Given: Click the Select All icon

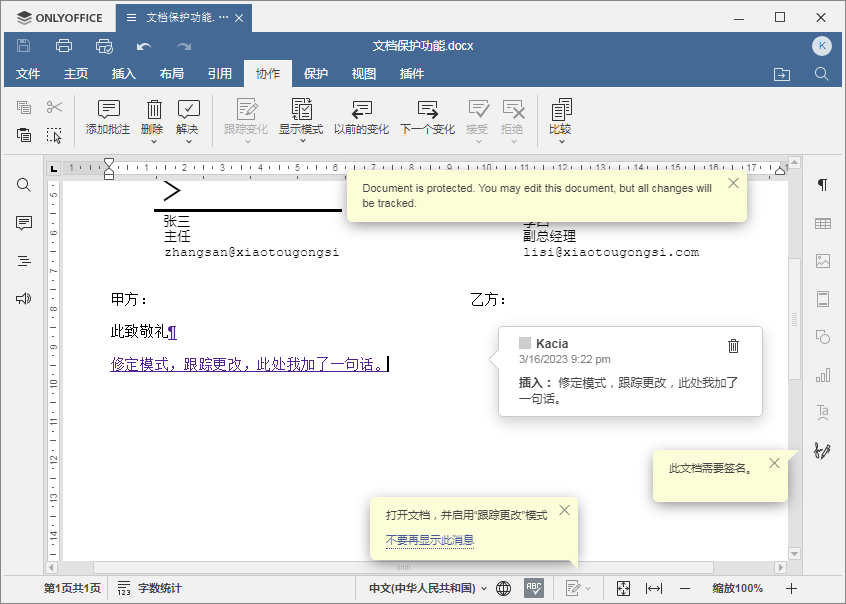Looking at the screenshot, I should point(54,135).
